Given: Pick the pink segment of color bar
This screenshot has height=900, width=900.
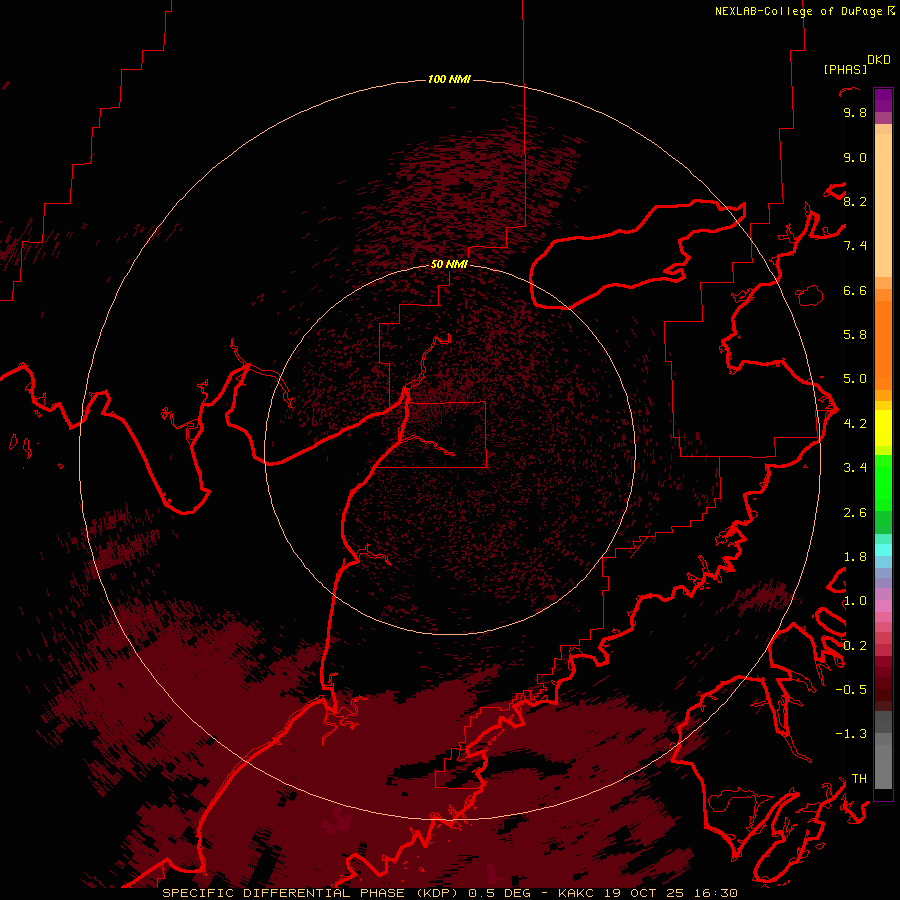Looking at the screenshot, I should (x=883, y=606).
